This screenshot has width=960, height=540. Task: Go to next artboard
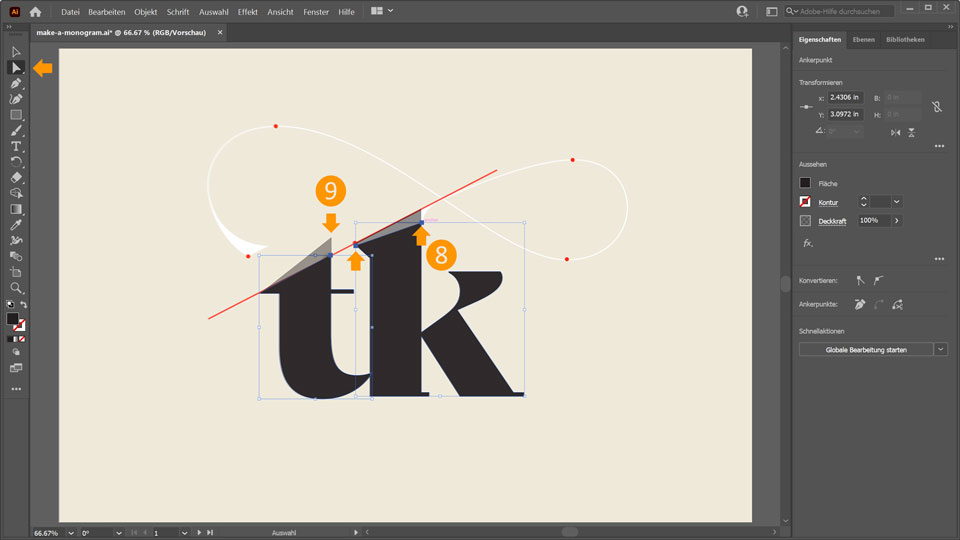(x=199, y=533)
